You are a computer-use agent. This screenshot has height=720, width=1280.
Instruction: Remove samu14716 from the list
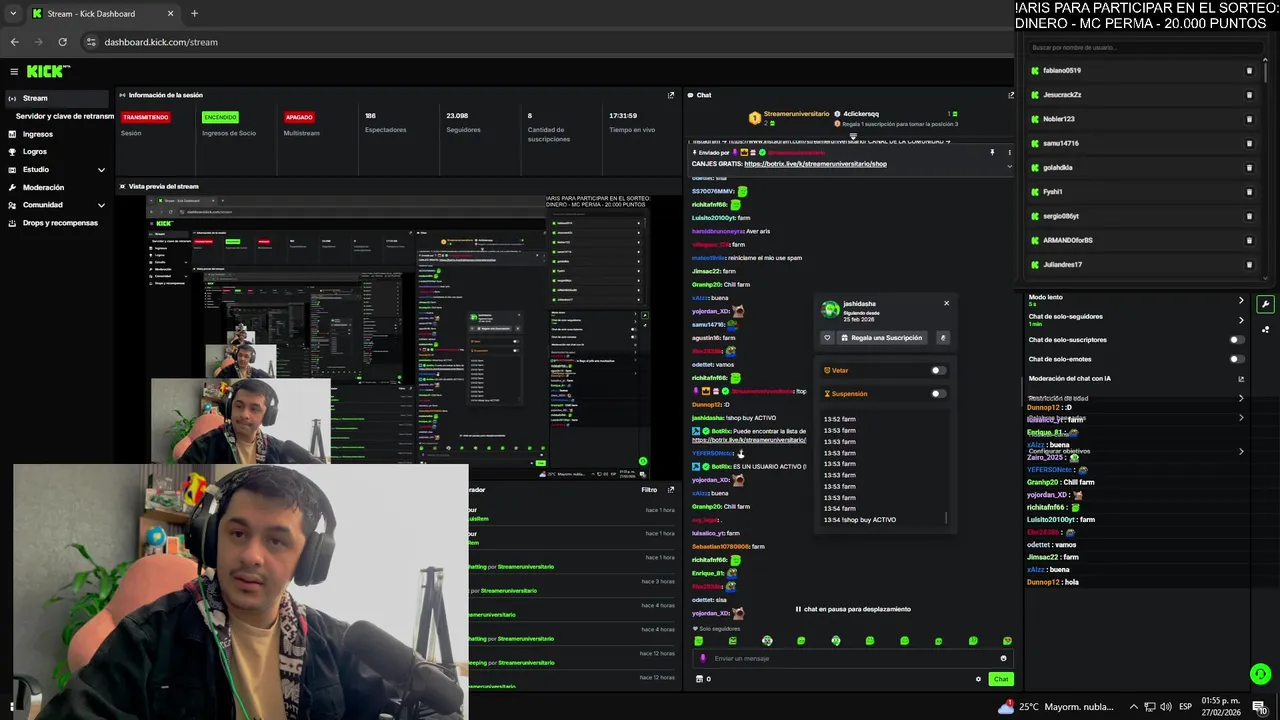[1249, 143]
